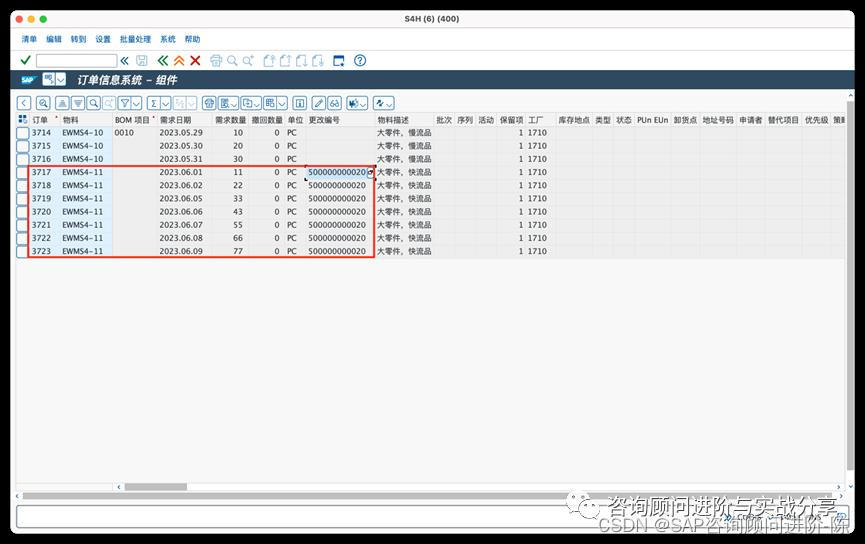Click the ALV back arrow icon

[x=24, y=103]
